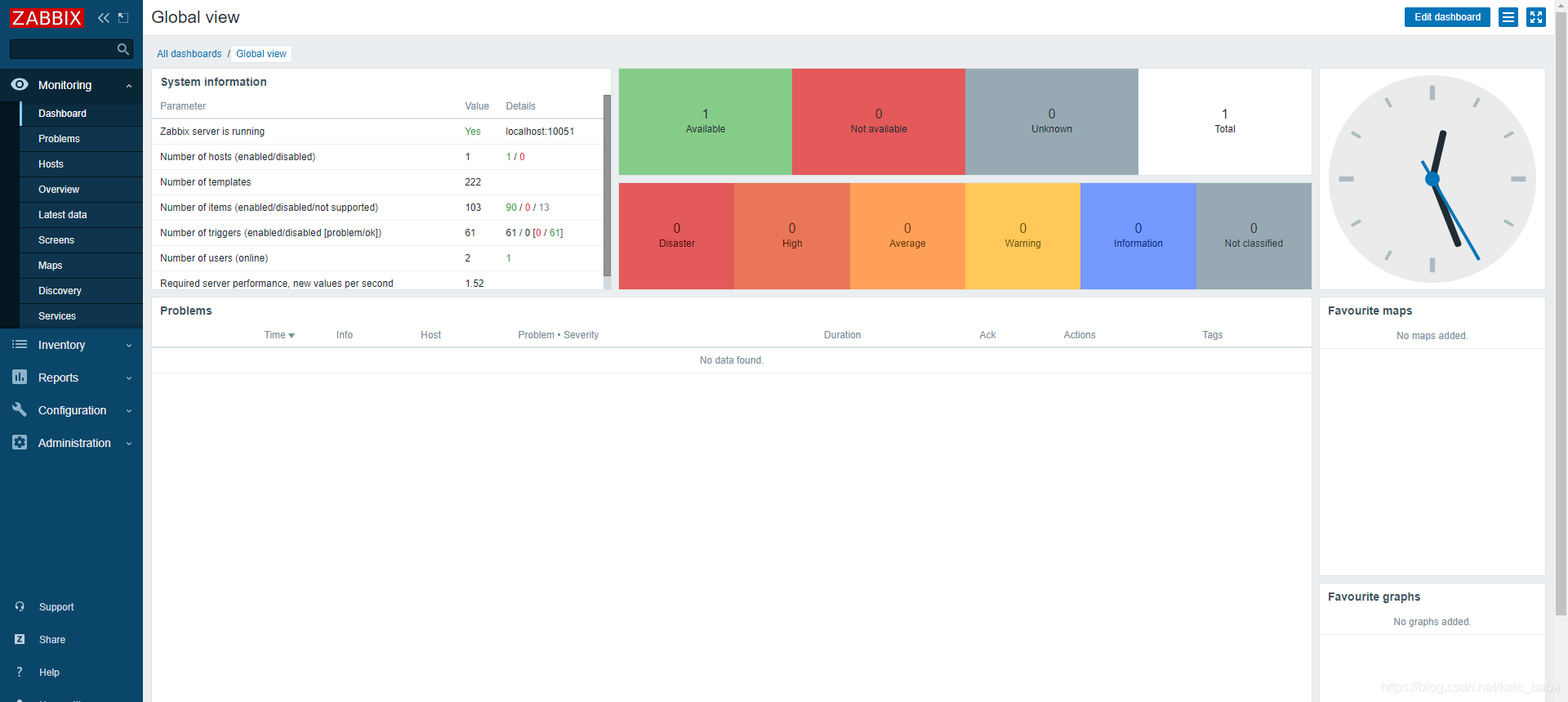Image resolution: width=1568 pixels, height=702 pixels.
Task: Click online users count '1' in details
Action: click(508, 258)
